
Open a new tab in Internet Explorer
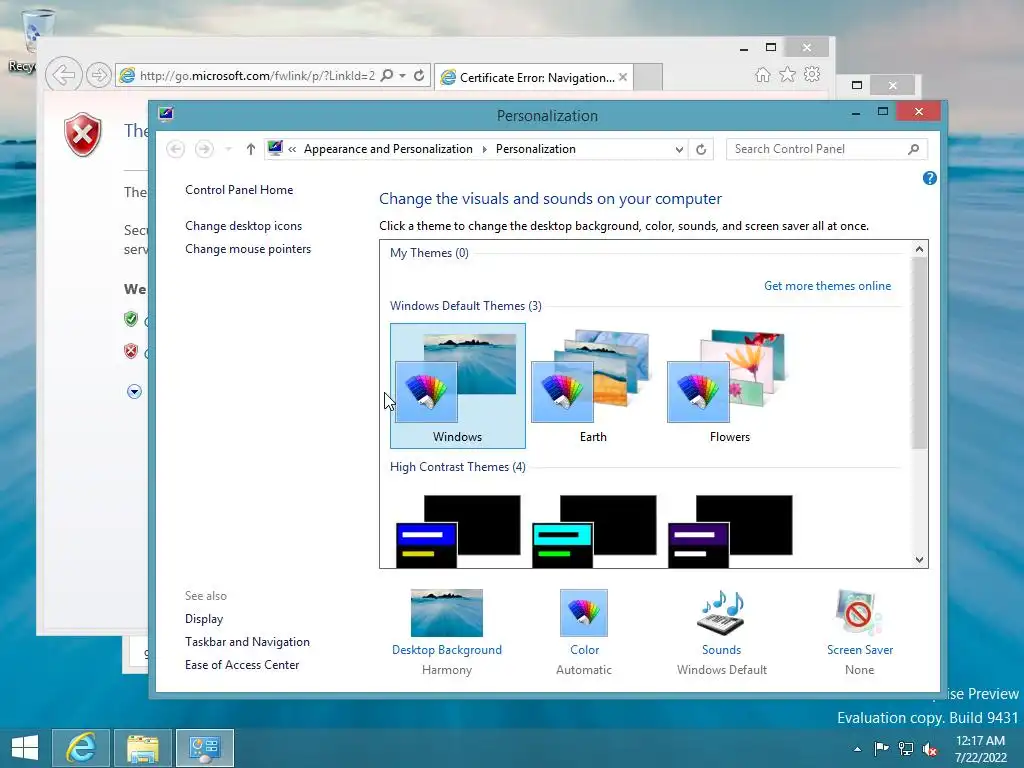(x=648, y=77)
